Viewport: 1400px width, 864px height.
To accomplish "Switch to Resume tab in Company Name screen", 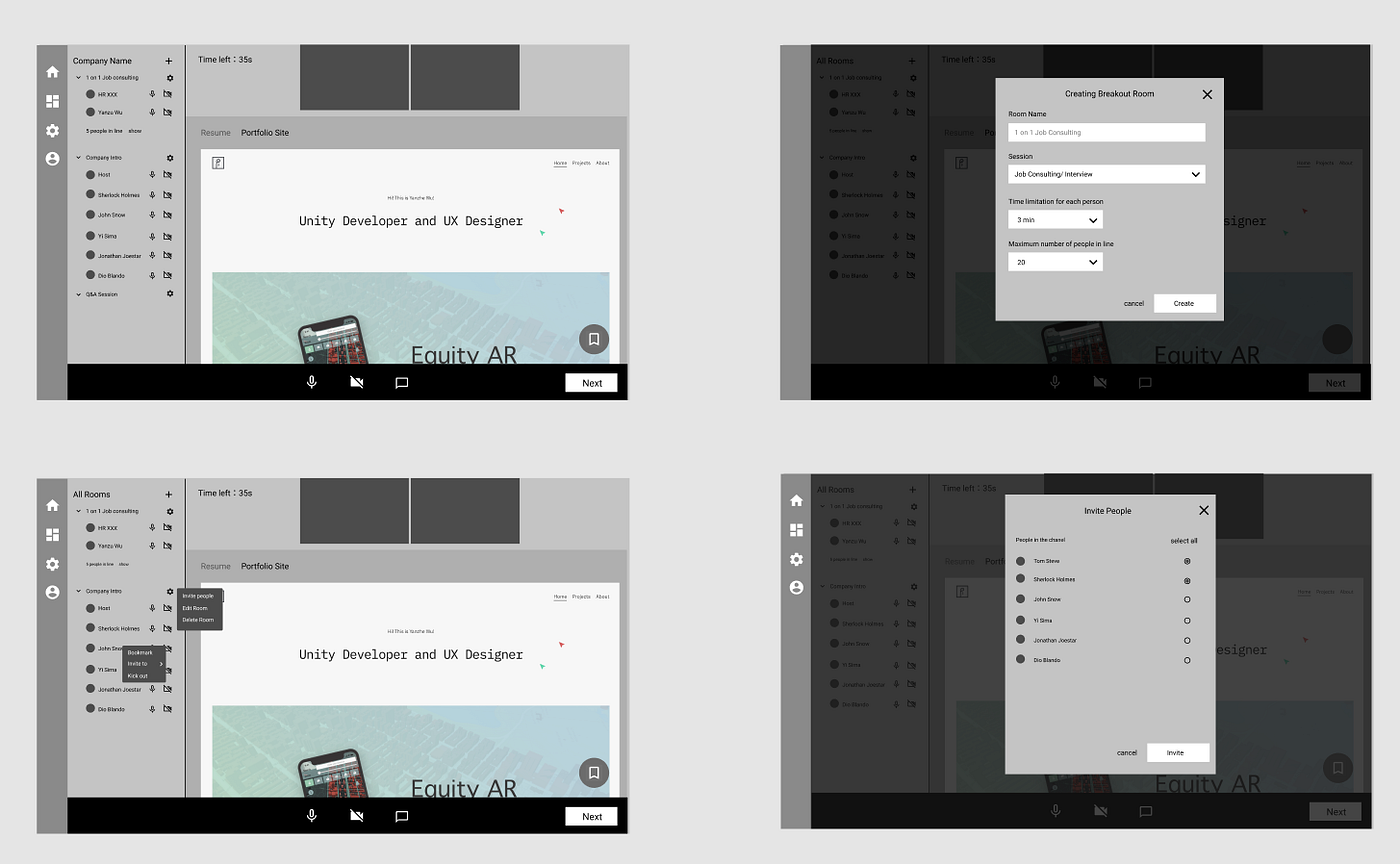I will [x=216, y=133].
